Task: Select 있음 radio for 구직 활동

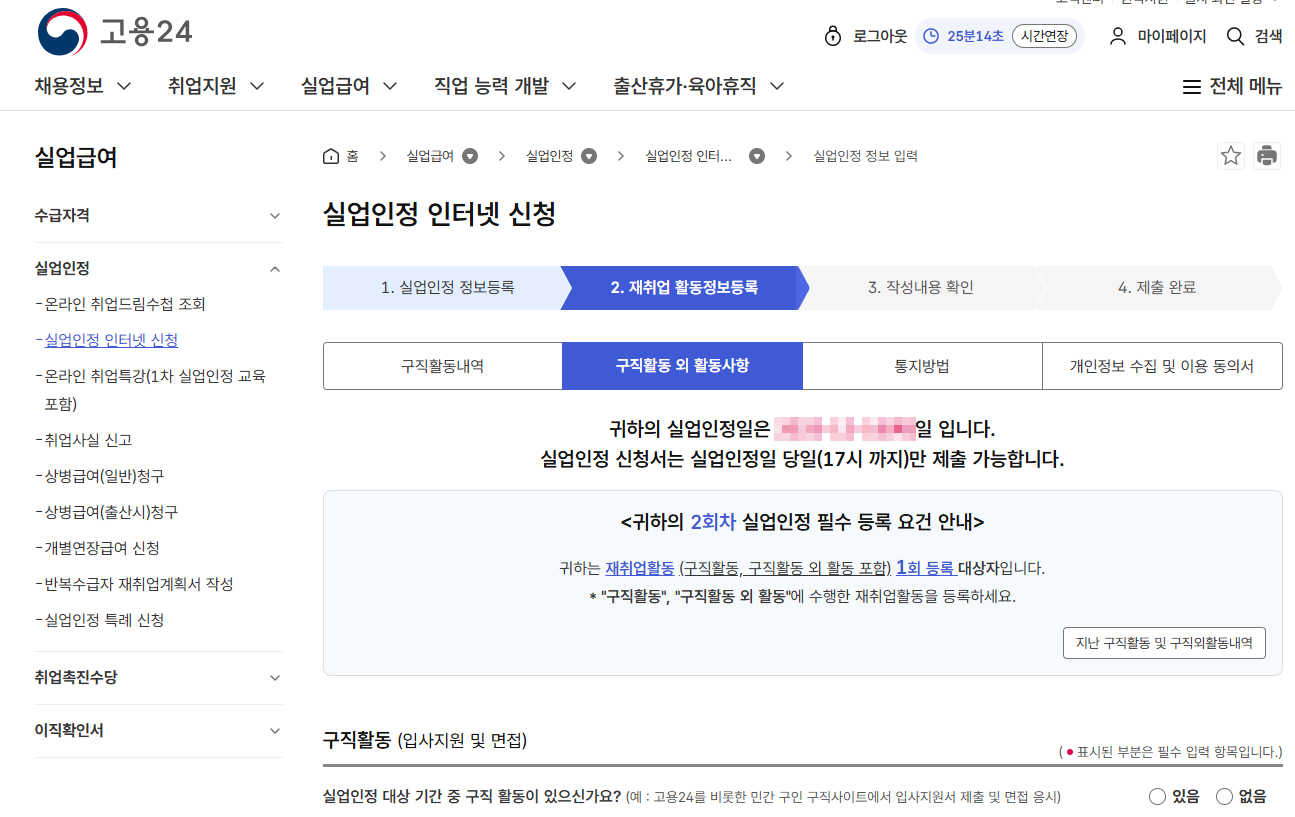Action: click(x=1158, y=797)
